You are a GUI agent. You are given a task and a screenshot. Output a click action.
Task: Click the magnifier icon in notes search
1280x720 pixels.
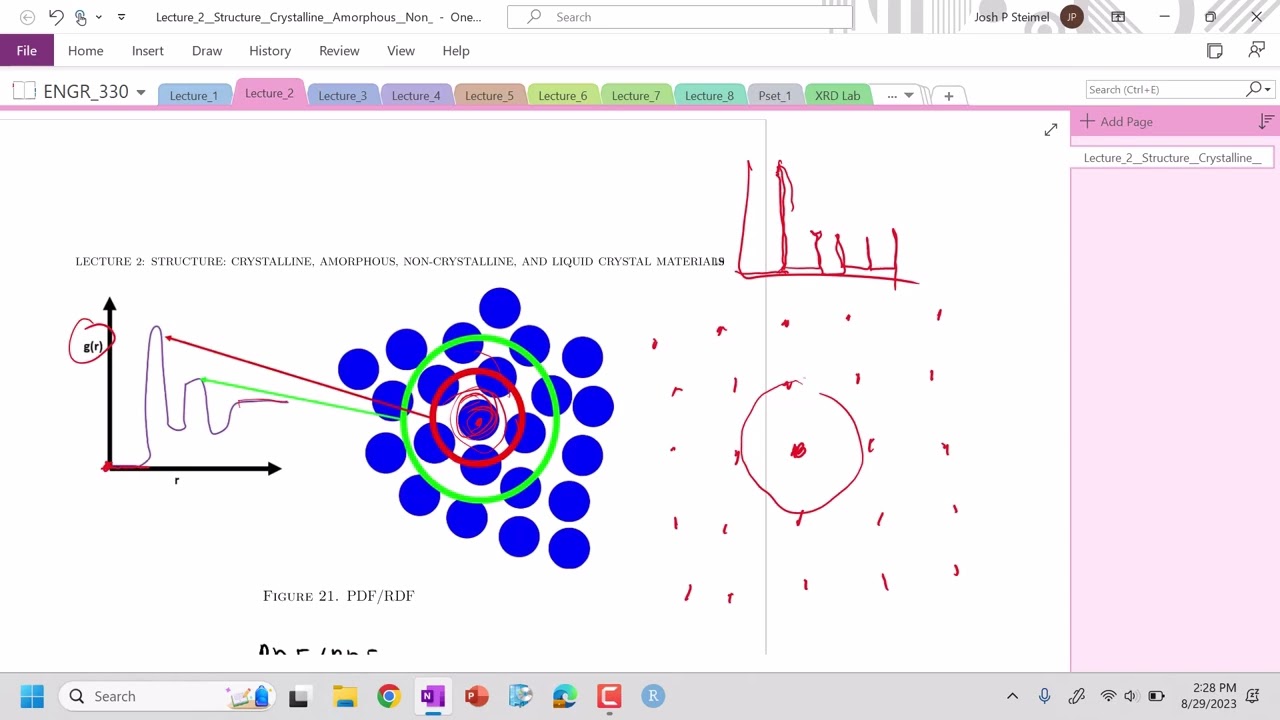point(1253,90)
